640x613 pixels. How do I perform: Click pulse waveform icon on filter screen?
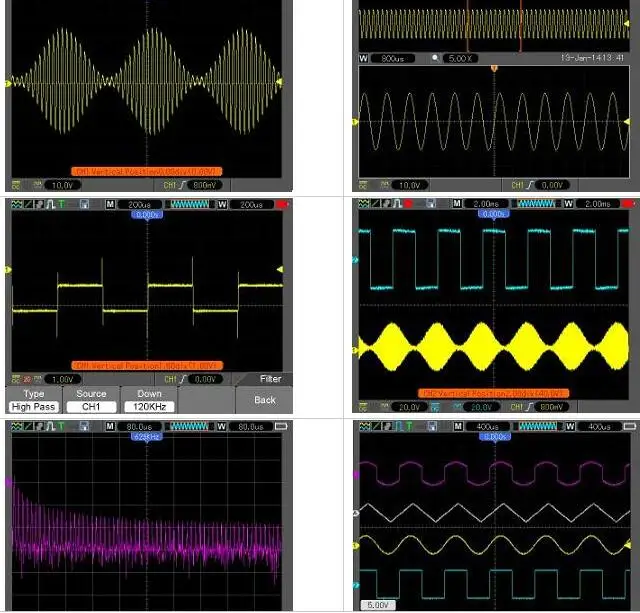tap(50, 204)
